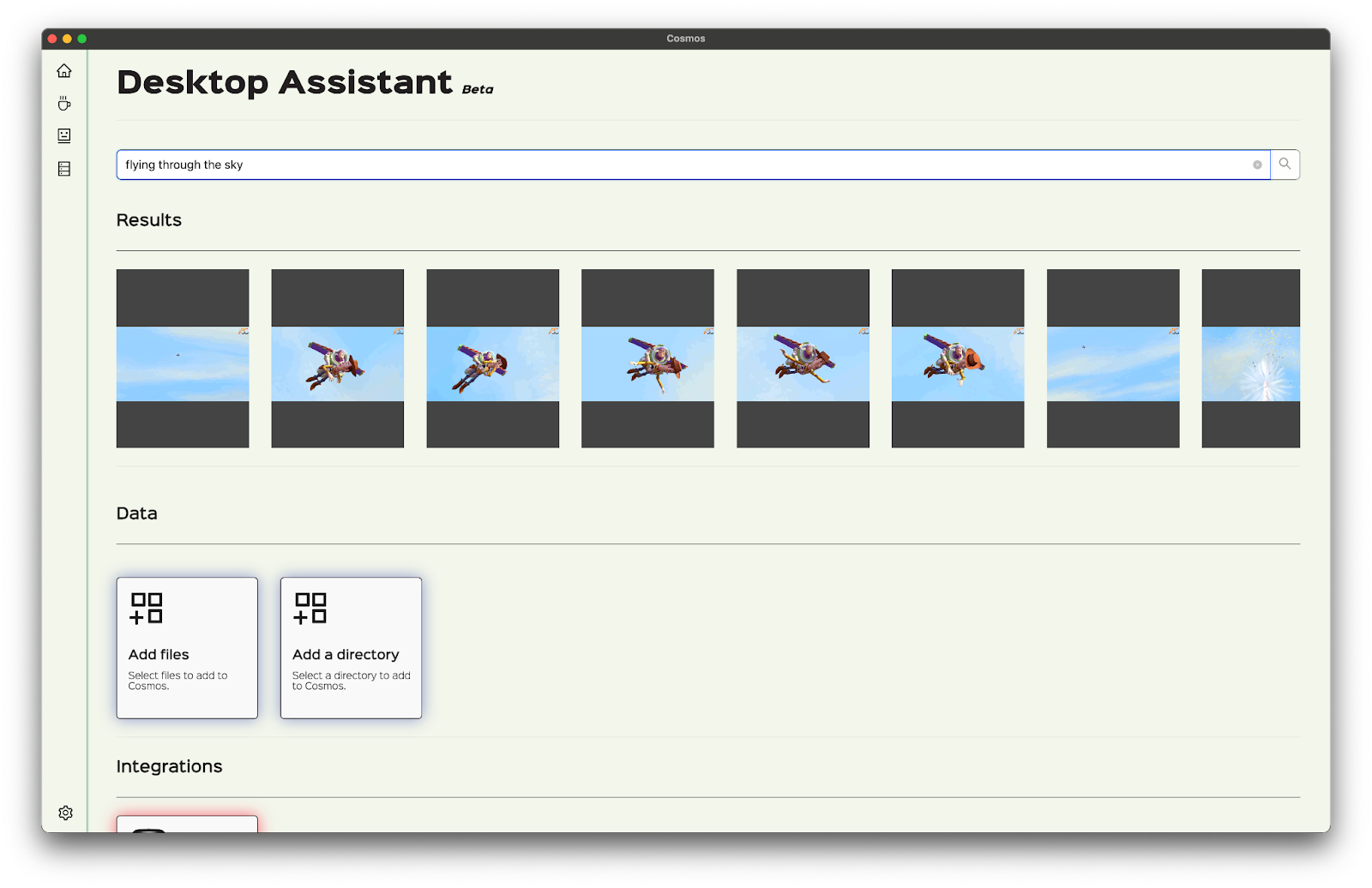1372x888 pixels.
Task: Close the Cosmos window
Action: coord(52,39)
